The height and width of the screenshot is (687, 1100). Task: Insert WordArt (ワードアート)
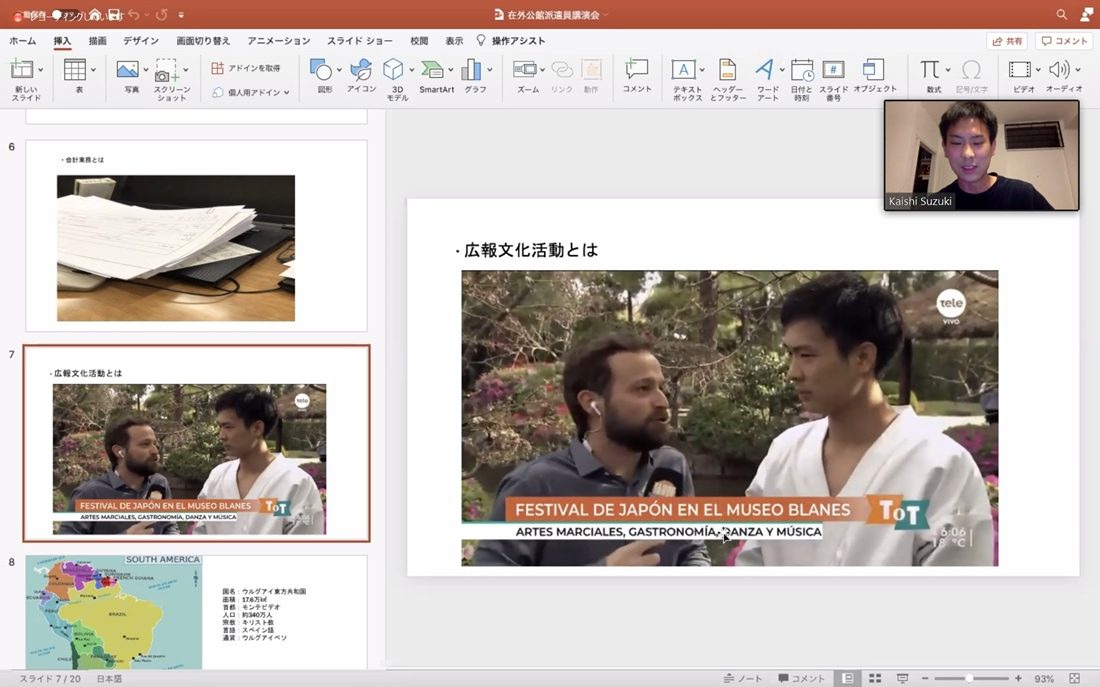(x=765, y=69)
